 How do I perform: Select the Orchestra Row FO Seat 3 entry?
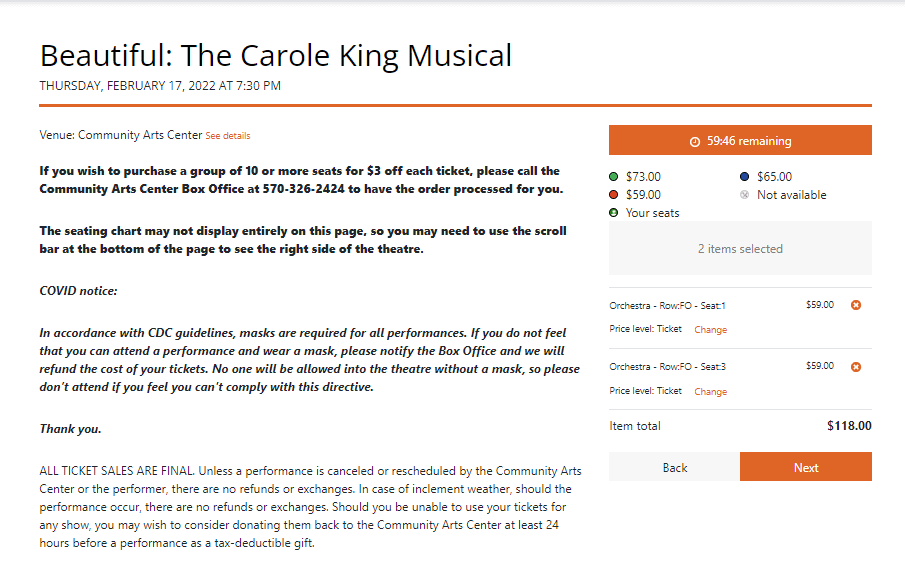[x=667, y=367]
